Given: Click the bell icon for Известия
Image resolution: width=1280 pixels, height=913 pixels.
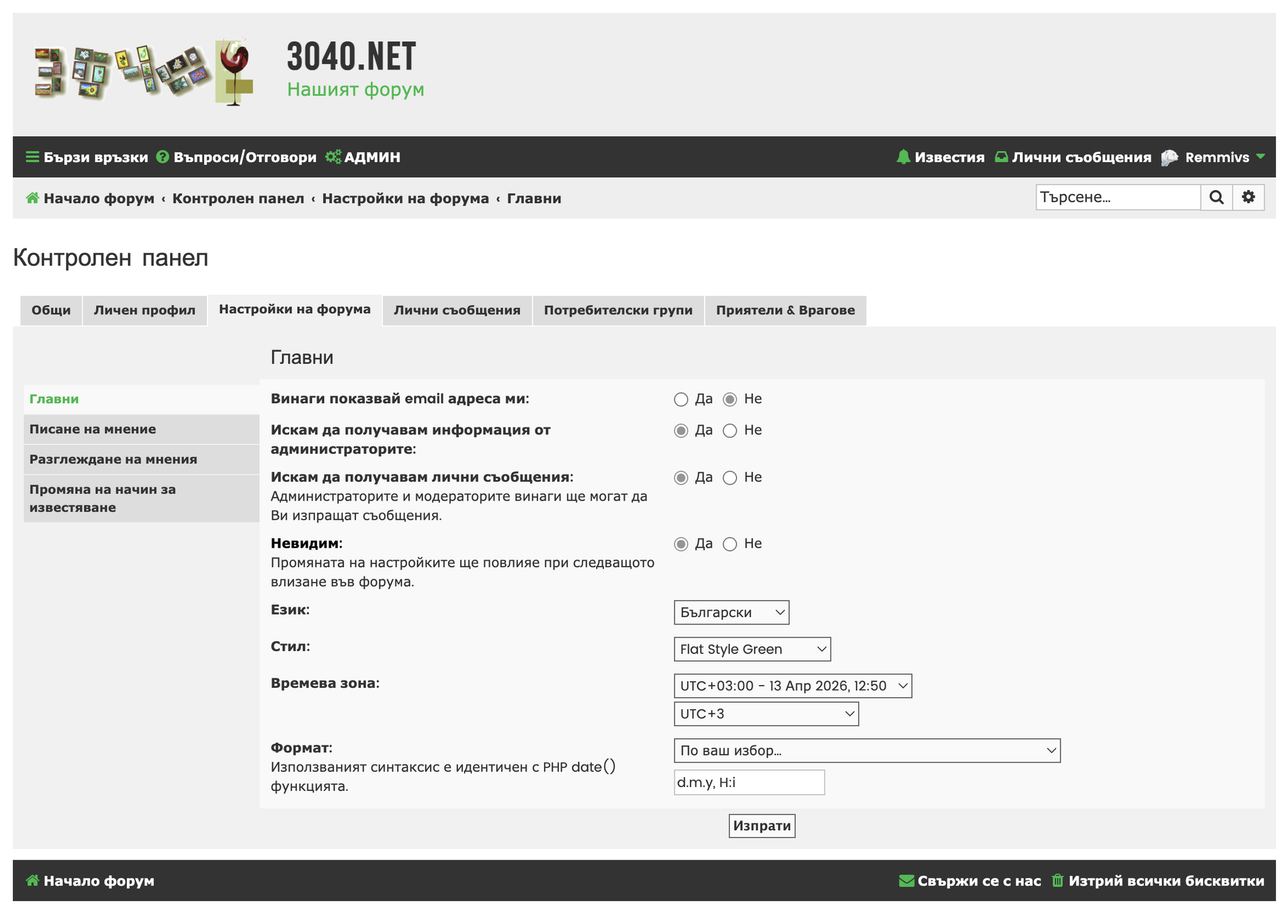Looking at the screenshot, I should click(x=904, y=157).
